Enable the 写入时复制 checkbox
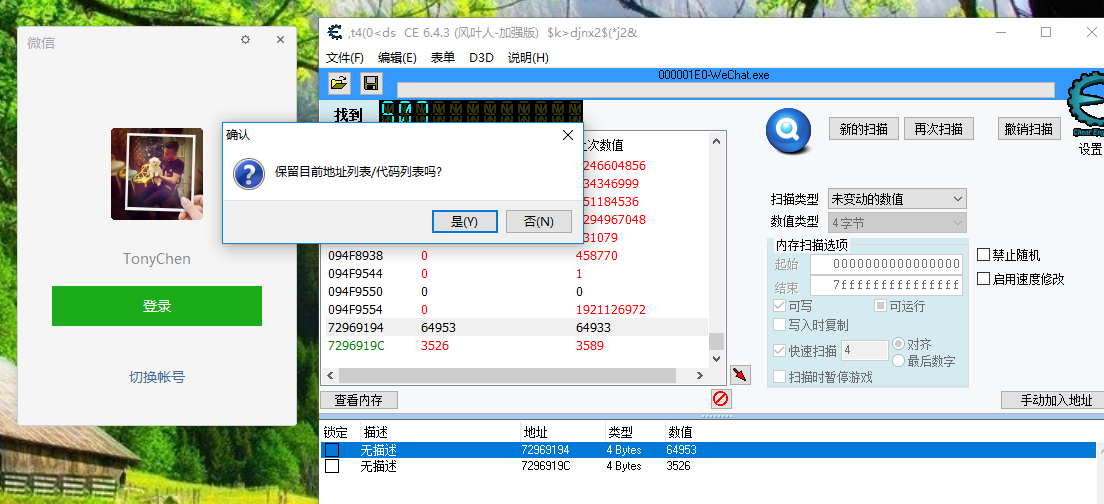The image size is (1104, 504). 779,325
